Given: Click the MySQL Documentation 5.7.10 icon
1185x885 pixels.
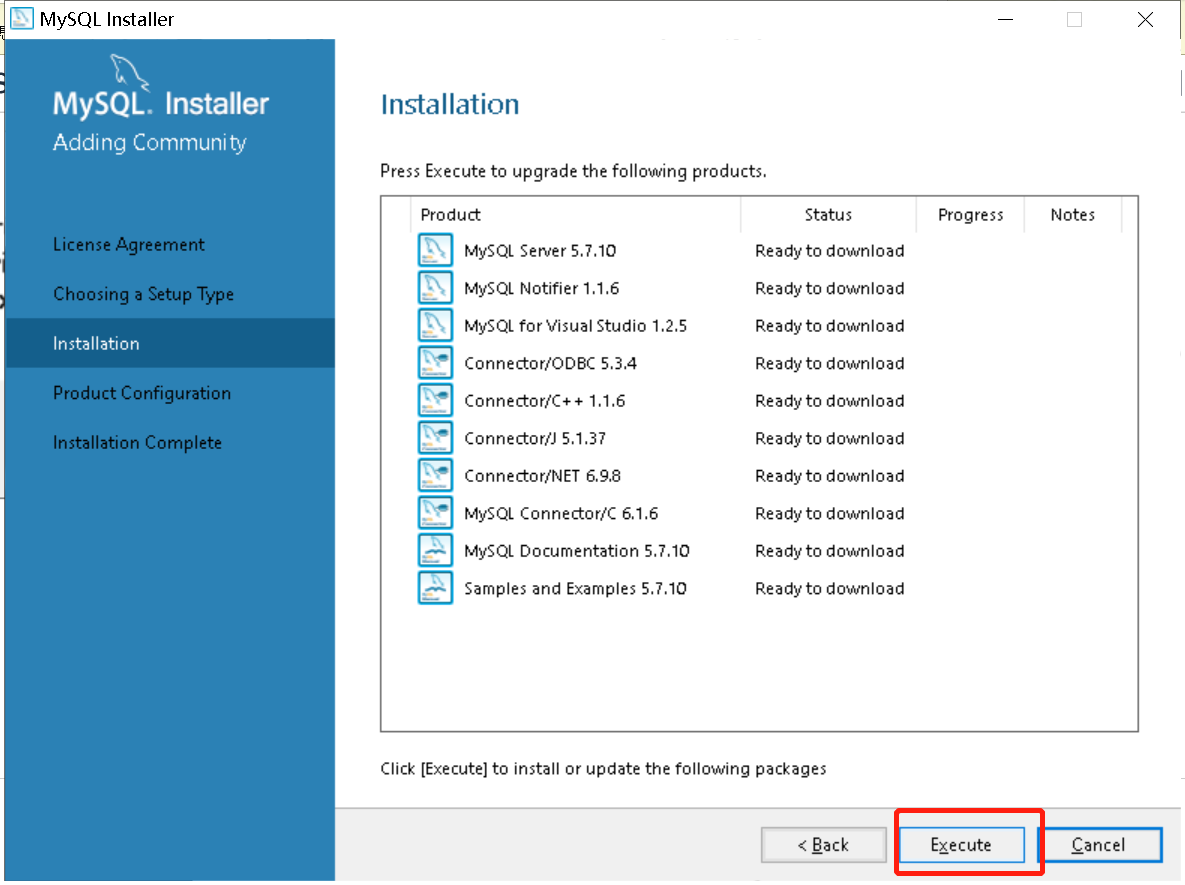Looking at the screenshot, I should [x=435, y=550].
